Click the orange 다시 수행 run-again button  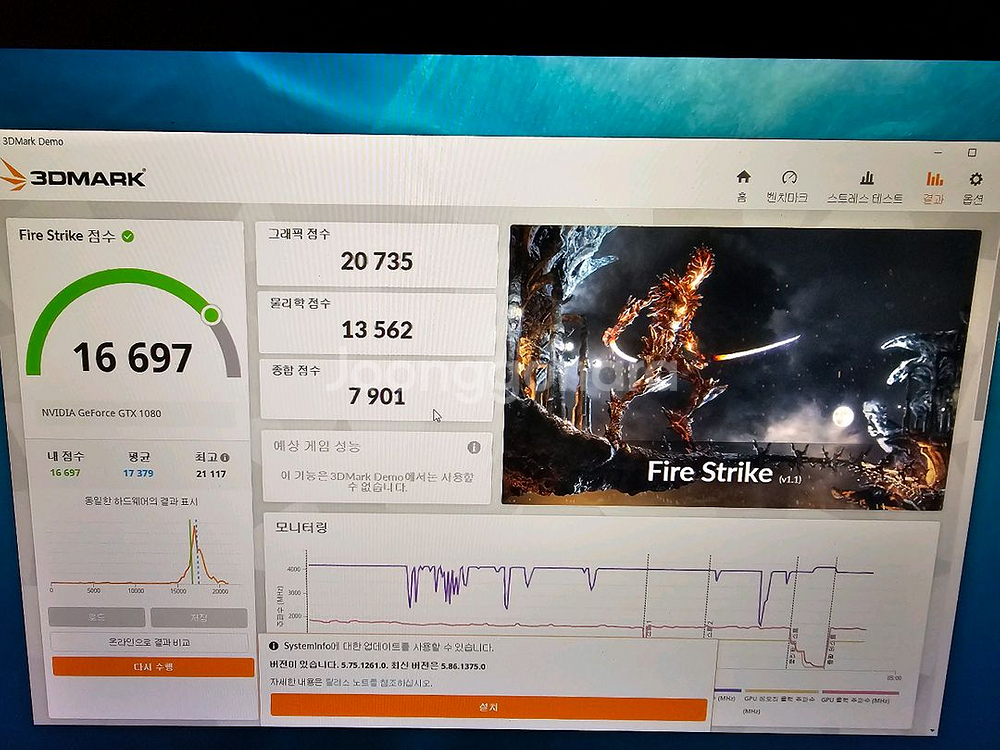pyautogui.click(x=153, y=666)
